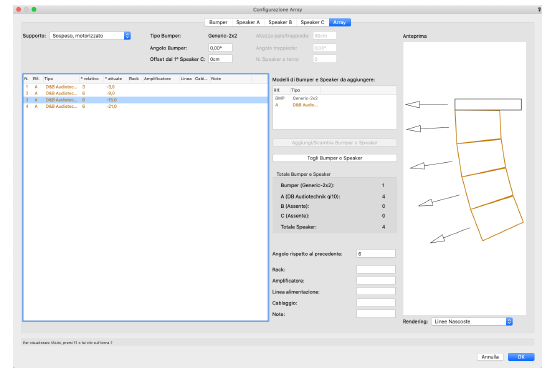Click the Amplificatore column header
The width and height of the screenshot is (552, 377).
coord(161,78)
